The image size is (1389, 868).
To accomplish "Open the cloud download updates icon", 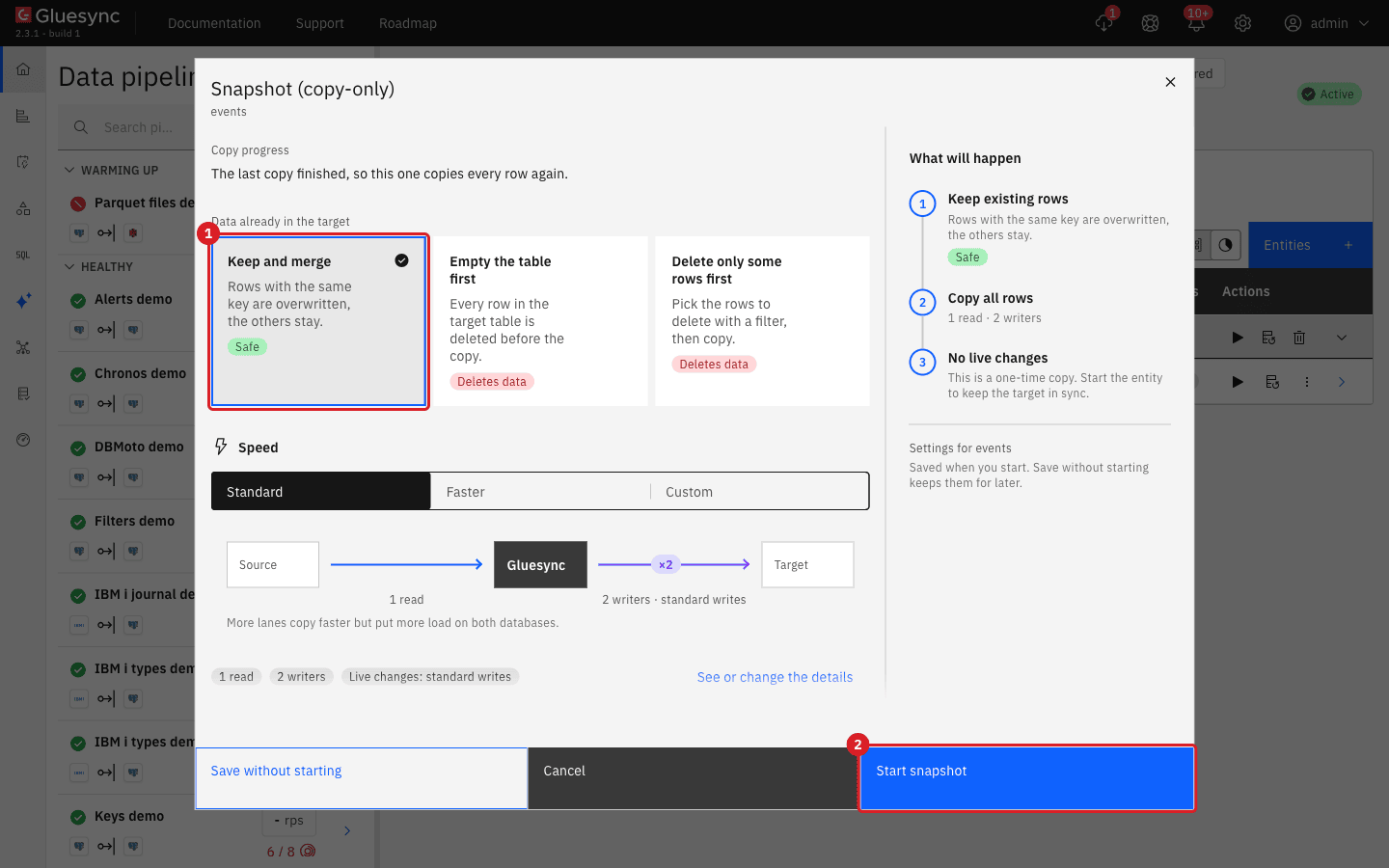I will (1104, 23).
